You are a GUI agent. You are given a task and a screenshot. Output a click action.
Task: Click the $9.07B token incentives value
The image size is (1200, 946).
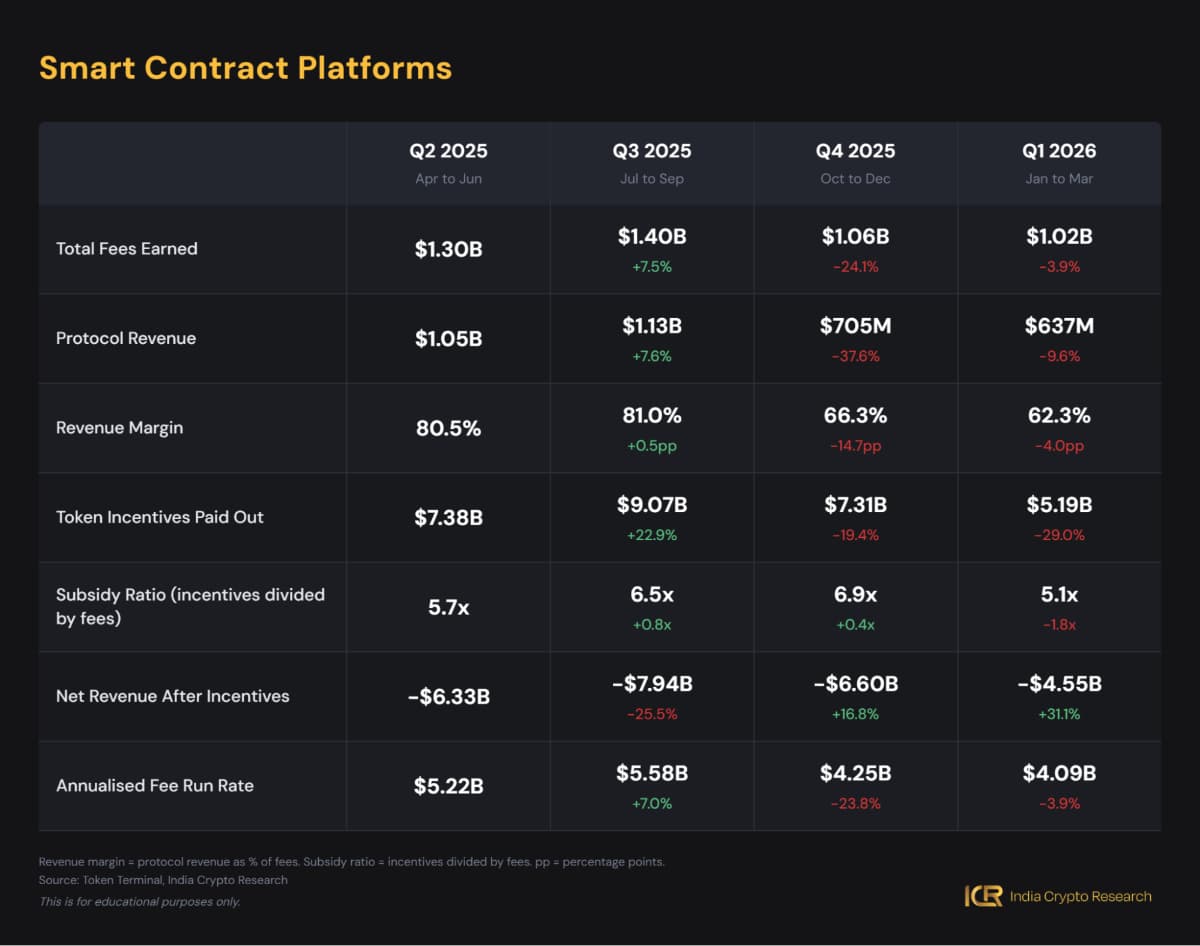(652, 505)
